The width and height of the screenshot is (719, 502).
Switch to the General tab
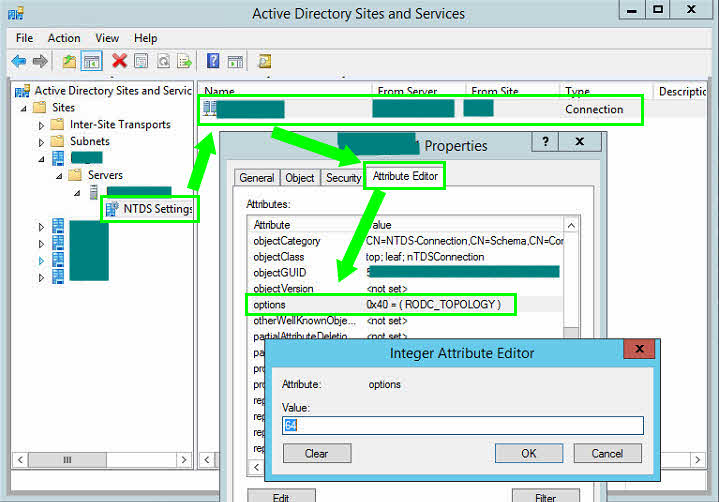click(x=256, y=177)
